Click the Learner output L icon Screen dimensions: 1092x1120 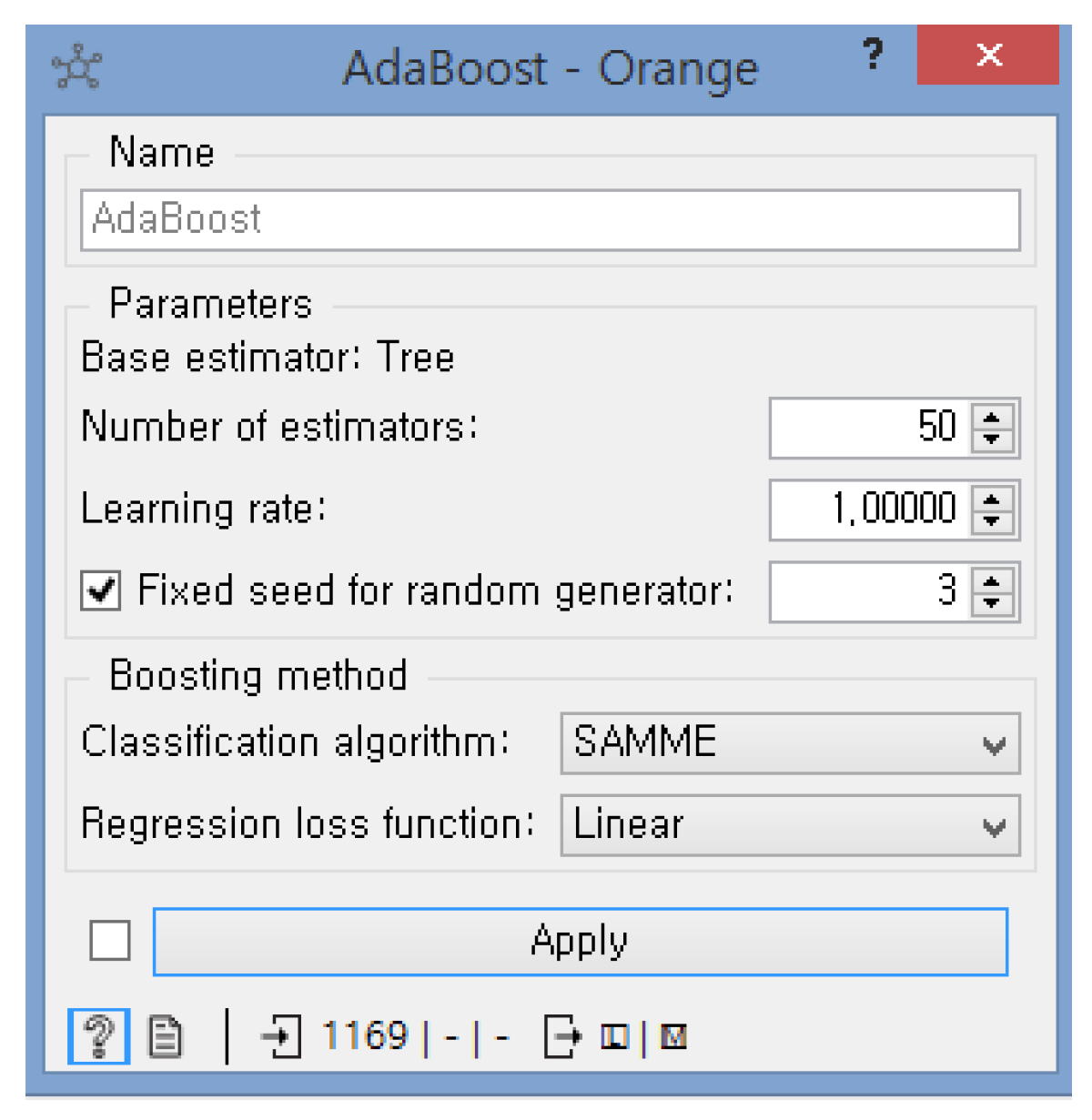tap(615, 1036)
